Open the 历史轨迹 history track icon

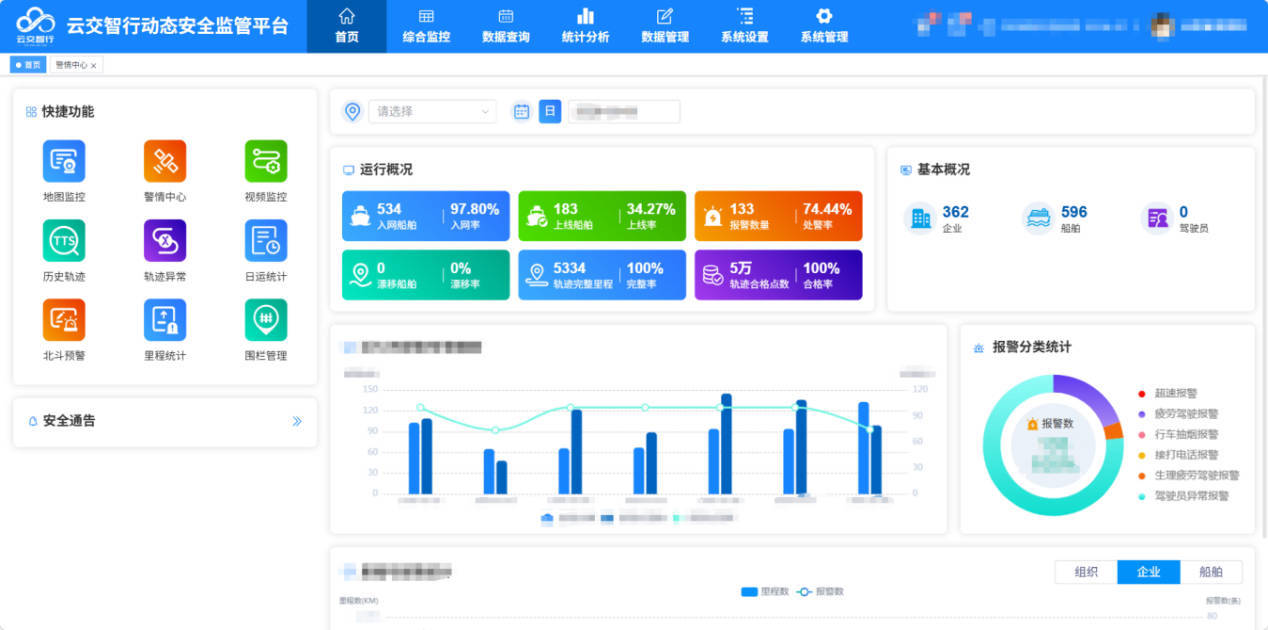pyautogui.click(x=64, y=241)
